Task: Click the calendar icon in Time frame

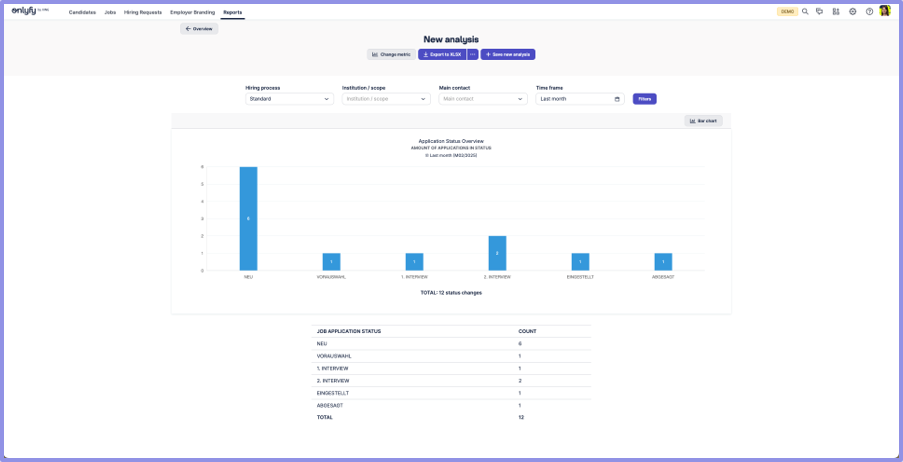Action: pyautogui.click(x=617, y=99)
